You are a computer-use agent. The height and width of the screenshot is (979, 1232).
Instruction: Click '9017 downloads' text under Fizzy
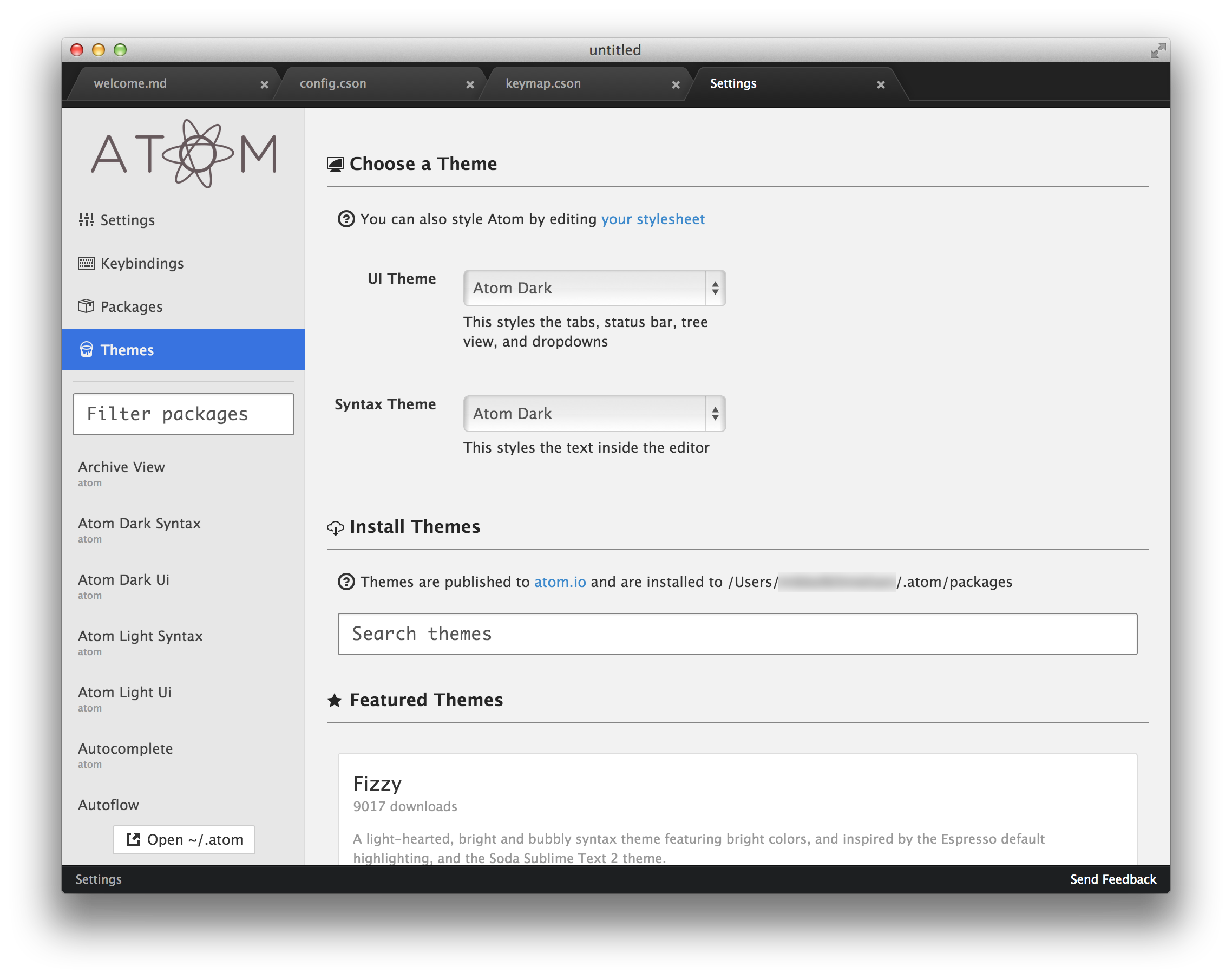coord(405,806)
